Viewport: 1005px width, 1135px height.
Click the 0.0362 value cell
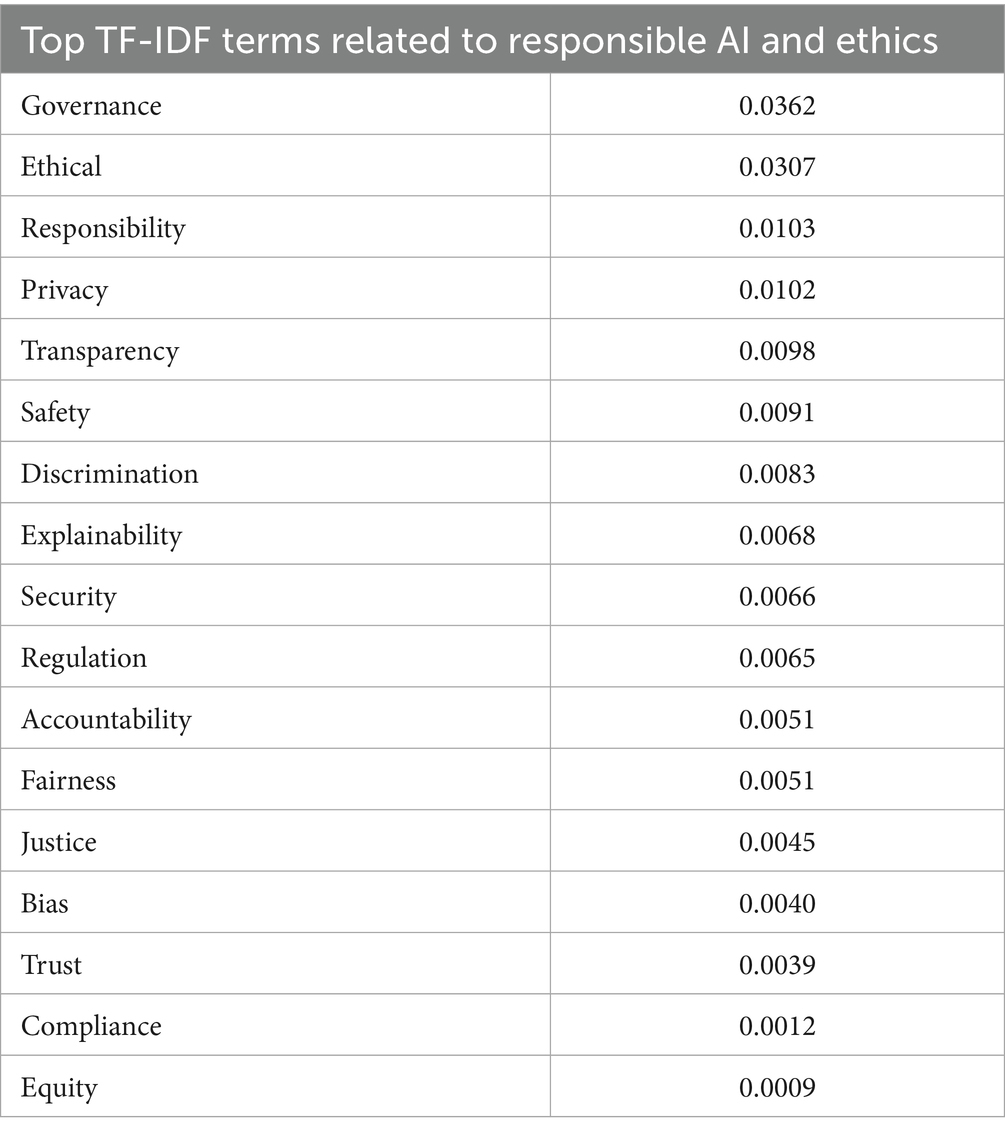[x=777, y=105]
